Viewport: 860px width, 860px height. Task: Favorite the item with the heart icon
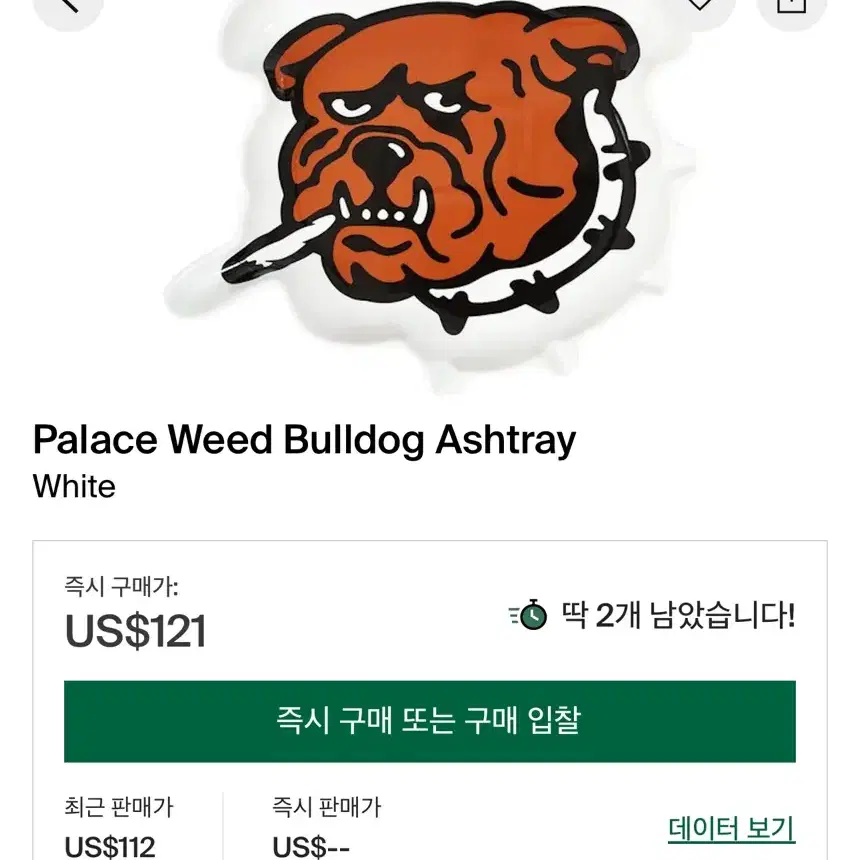point(700,8)
